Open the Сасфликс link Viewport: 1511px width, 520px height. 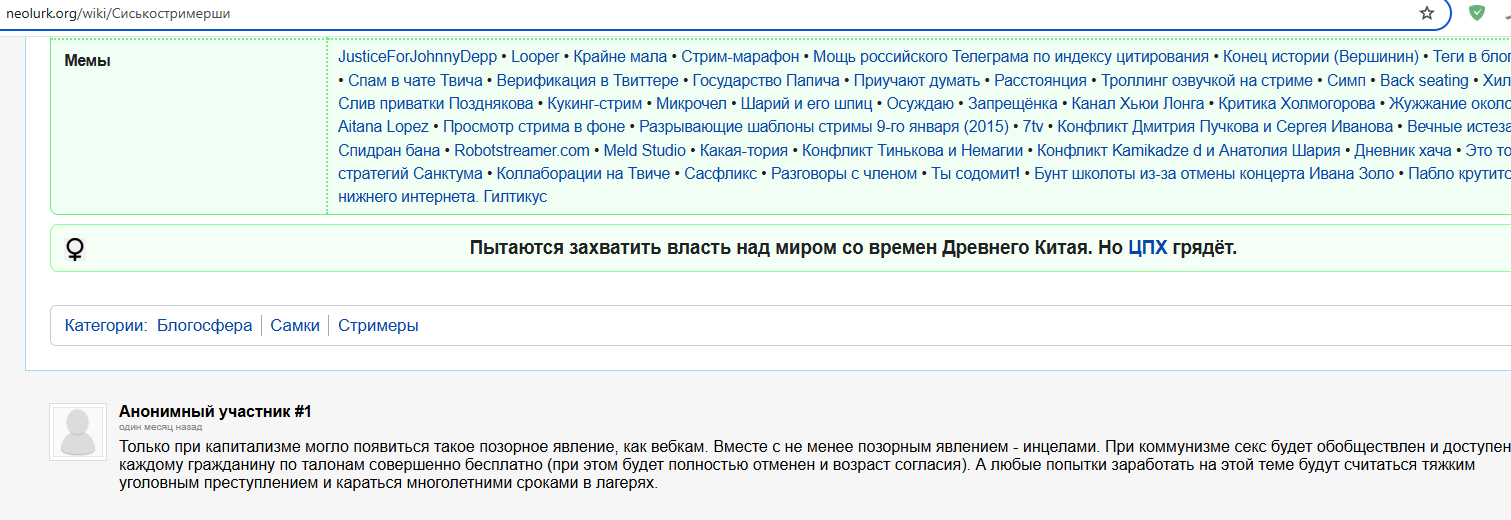[722, 174]
